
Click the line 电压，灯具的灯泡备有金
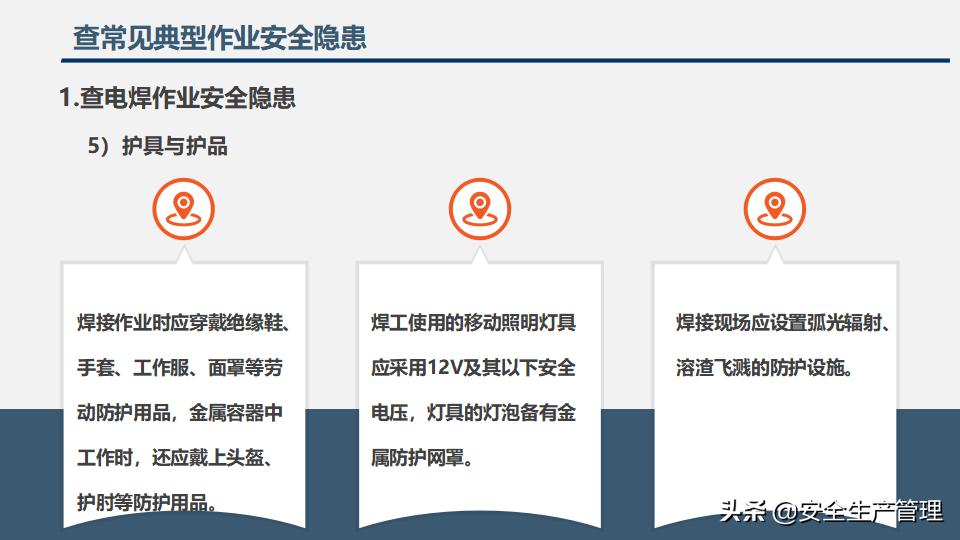(x=473, y=412)
